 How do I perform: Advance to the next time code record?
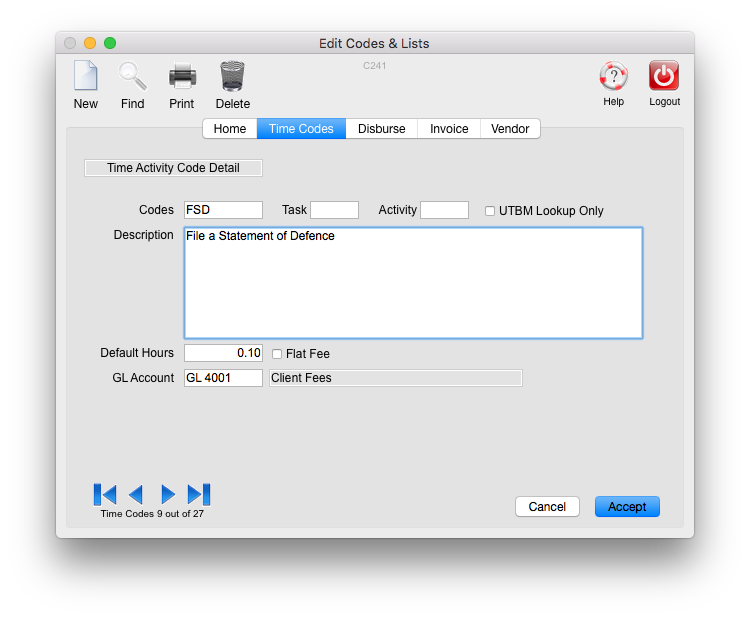[x=168, y=494]
